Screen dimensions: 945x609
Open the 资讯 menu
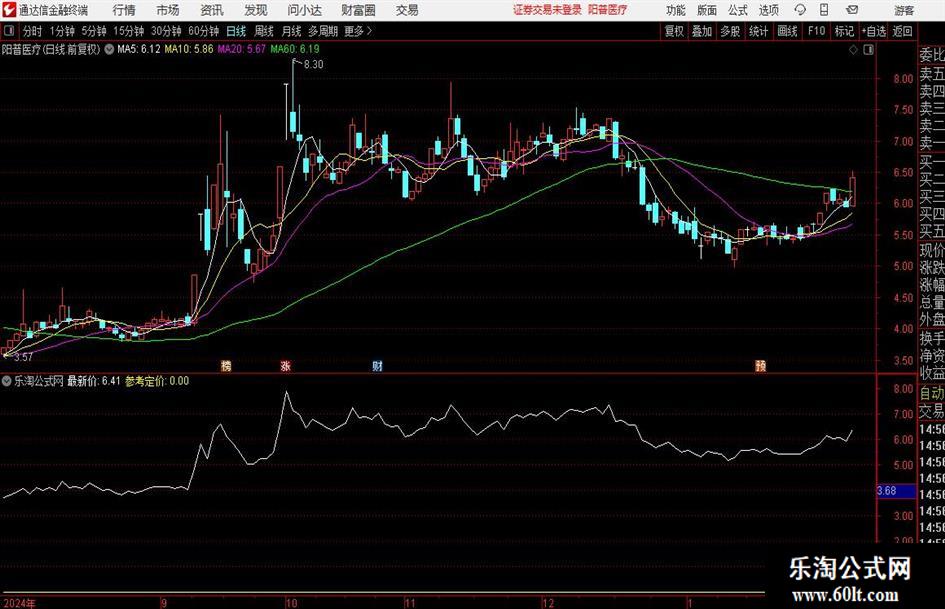[212, 10]
